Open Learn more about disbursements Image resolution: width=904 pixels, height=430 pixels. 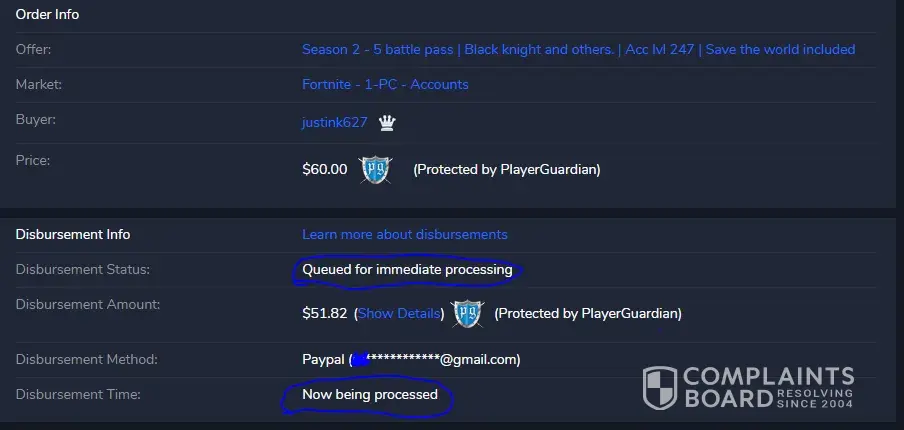point(404,234)
